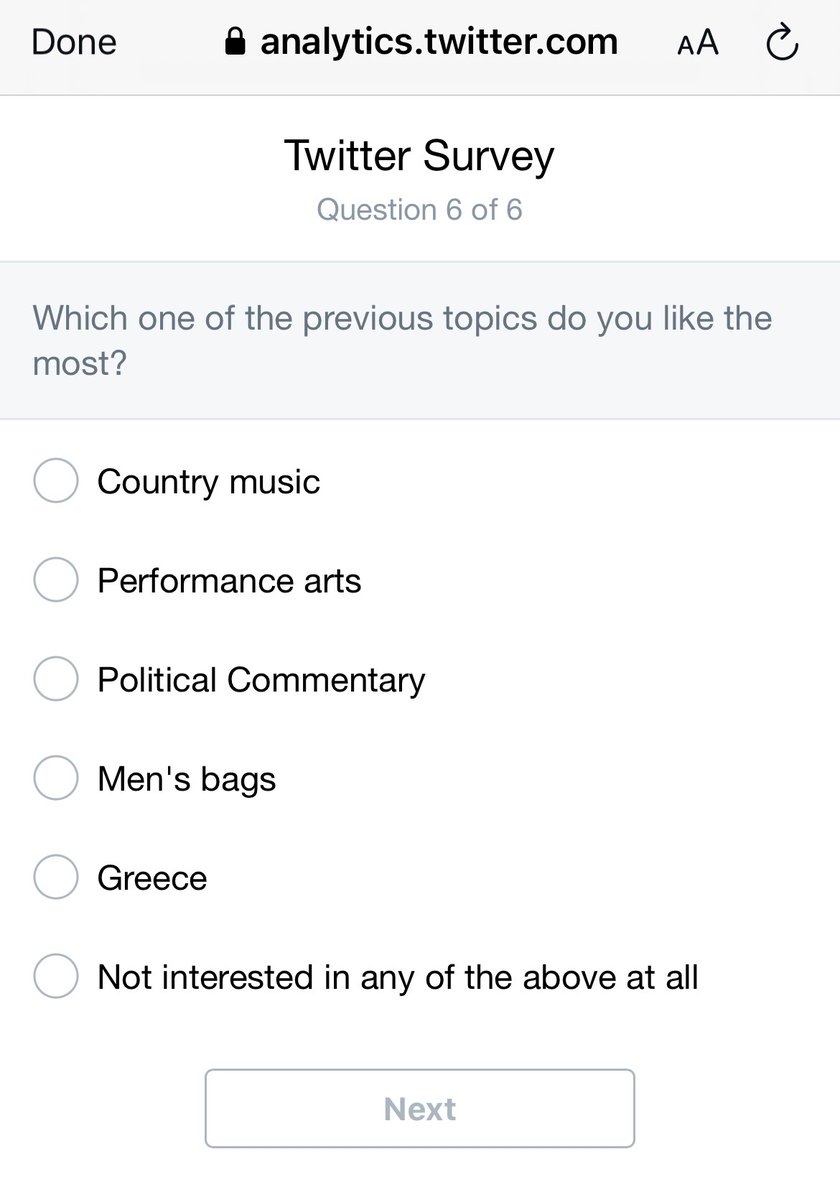Reload the page with the refresh icon
Screen dimensions: 840x1200
click(781, 43)
